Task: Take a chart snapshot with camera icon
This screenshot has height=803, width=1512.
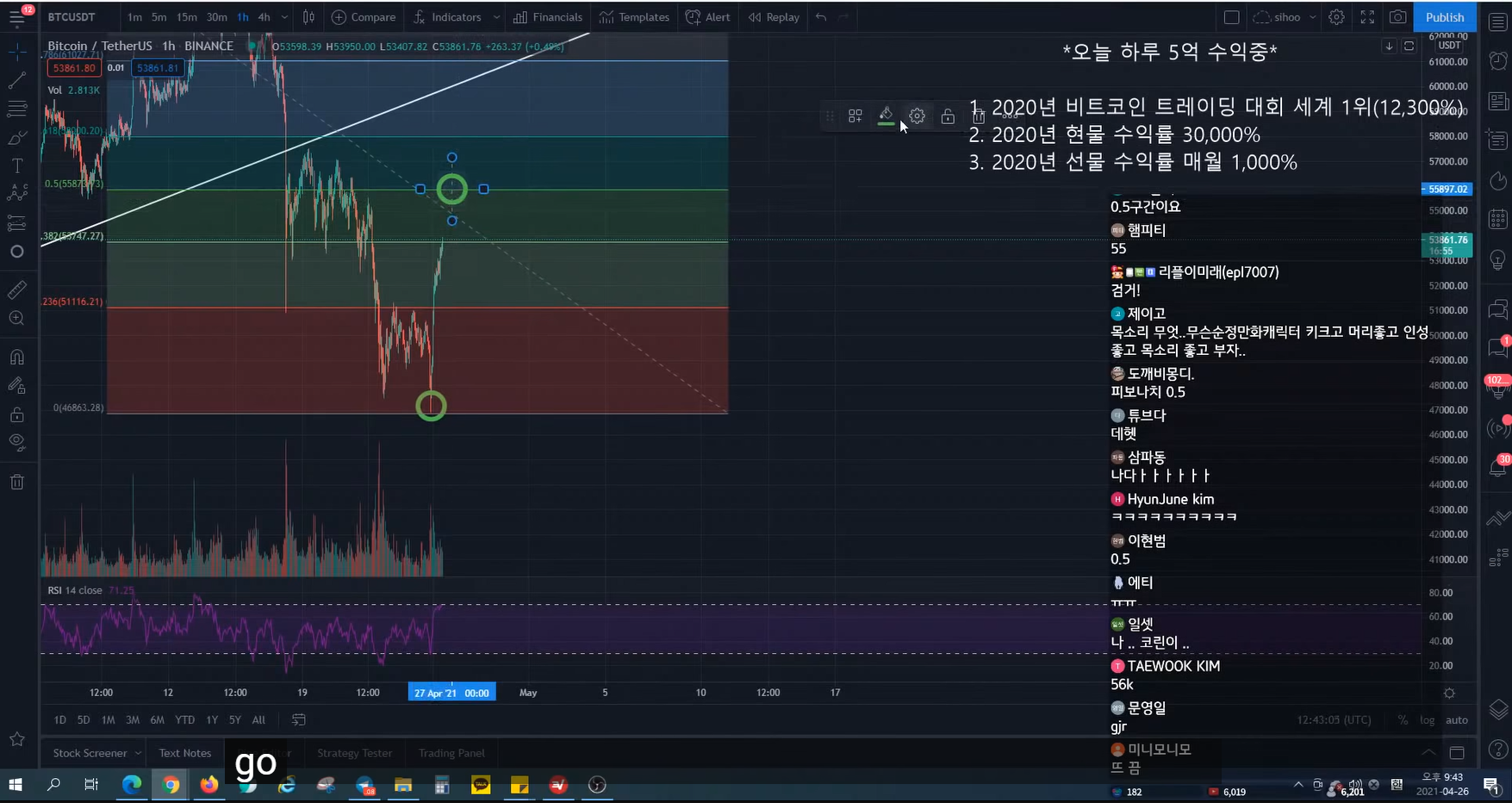Action: [x=1398, y=17]
